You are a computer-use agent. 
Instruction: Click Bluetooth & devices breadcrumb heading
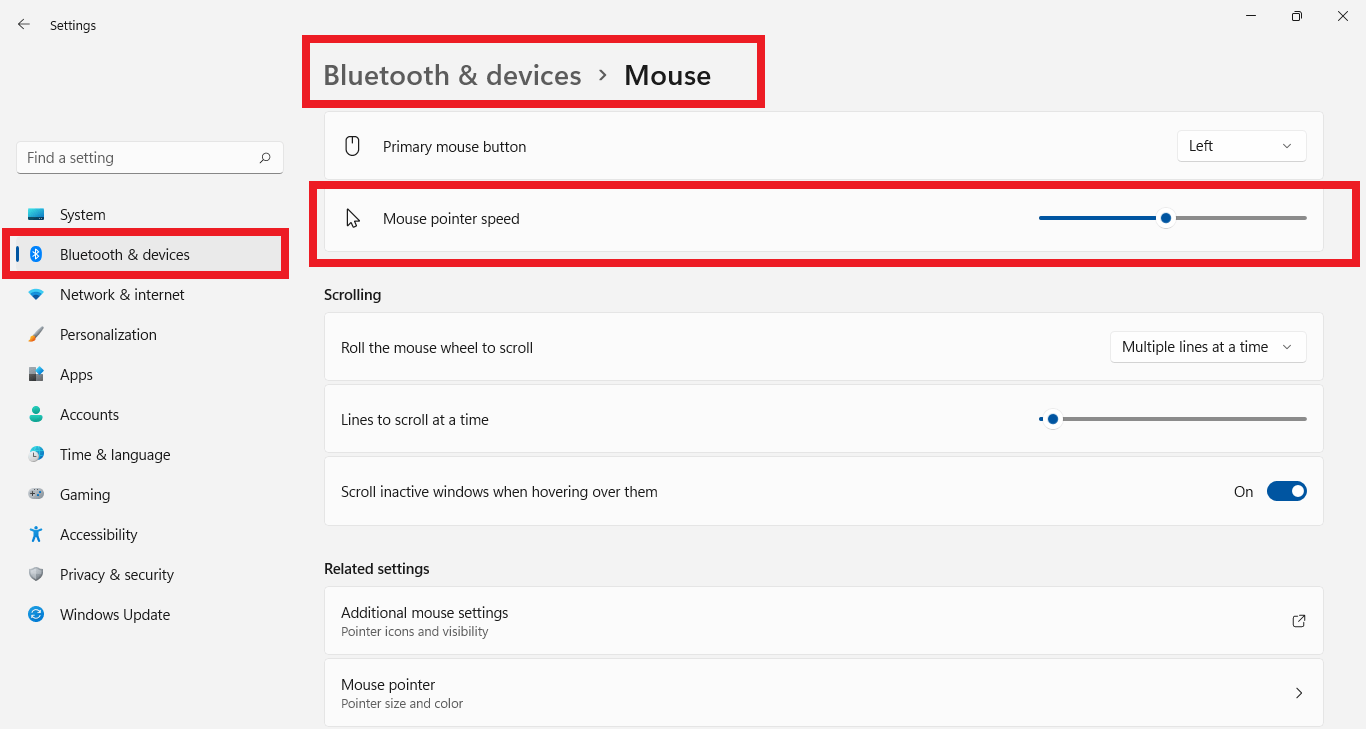(x=452, y=76)
